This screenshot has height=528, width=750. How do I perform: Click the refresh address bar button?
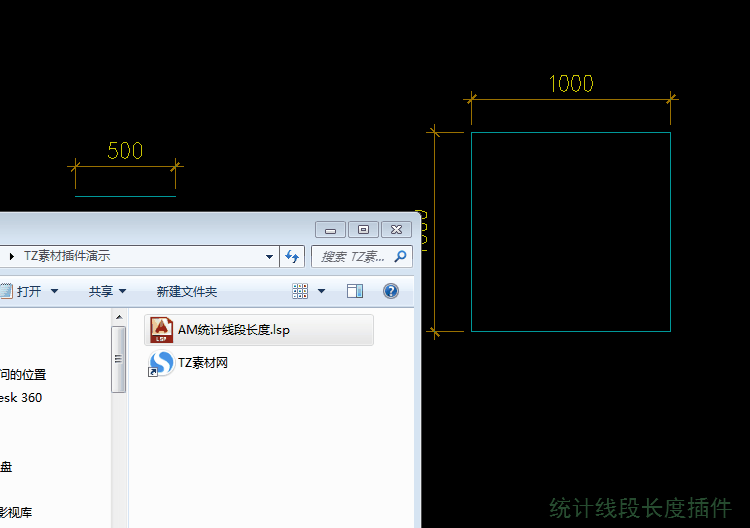click(x=292, y=257)
